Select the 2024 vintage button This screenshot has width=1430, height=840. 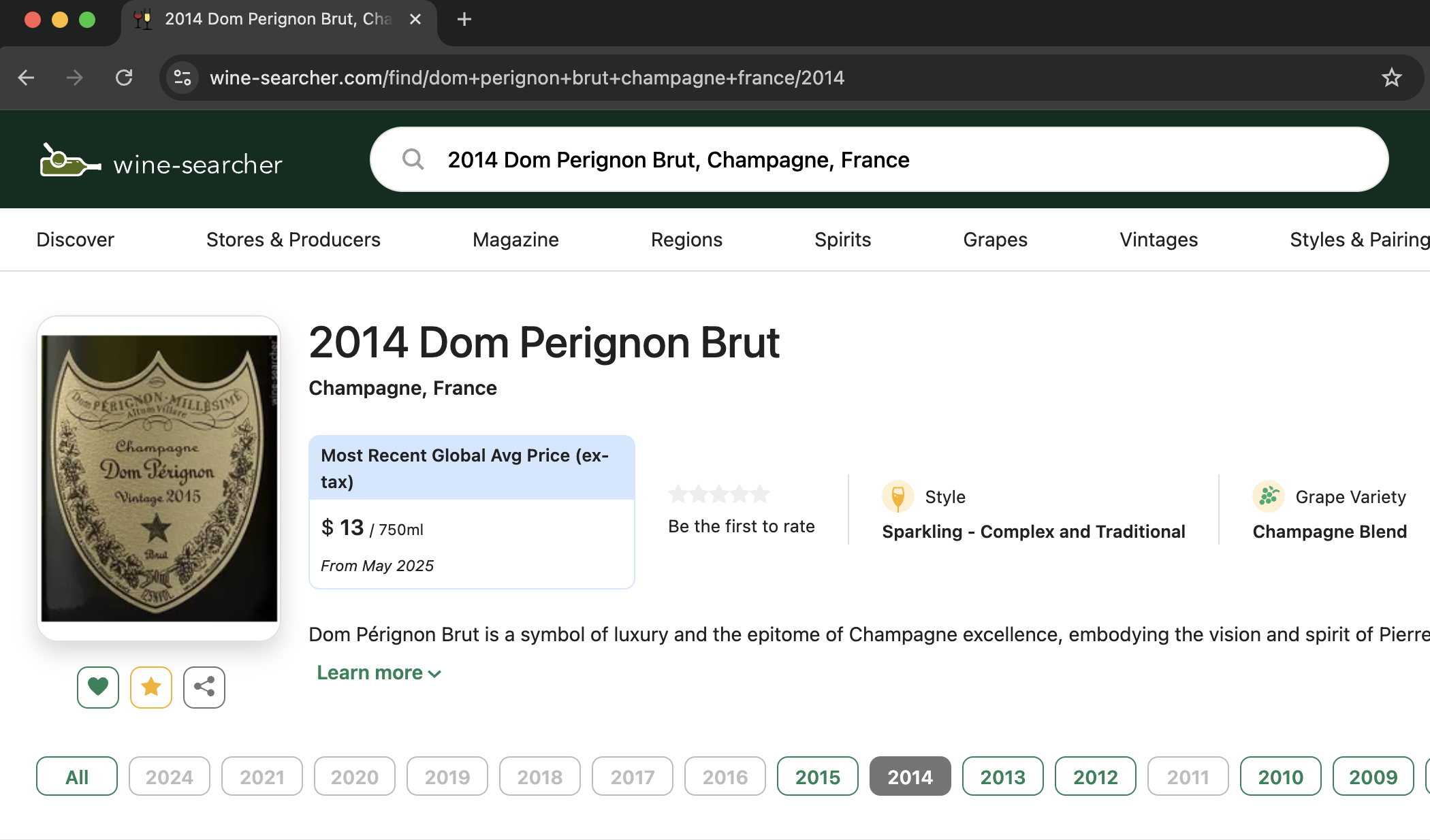click(x=170, y=776)
